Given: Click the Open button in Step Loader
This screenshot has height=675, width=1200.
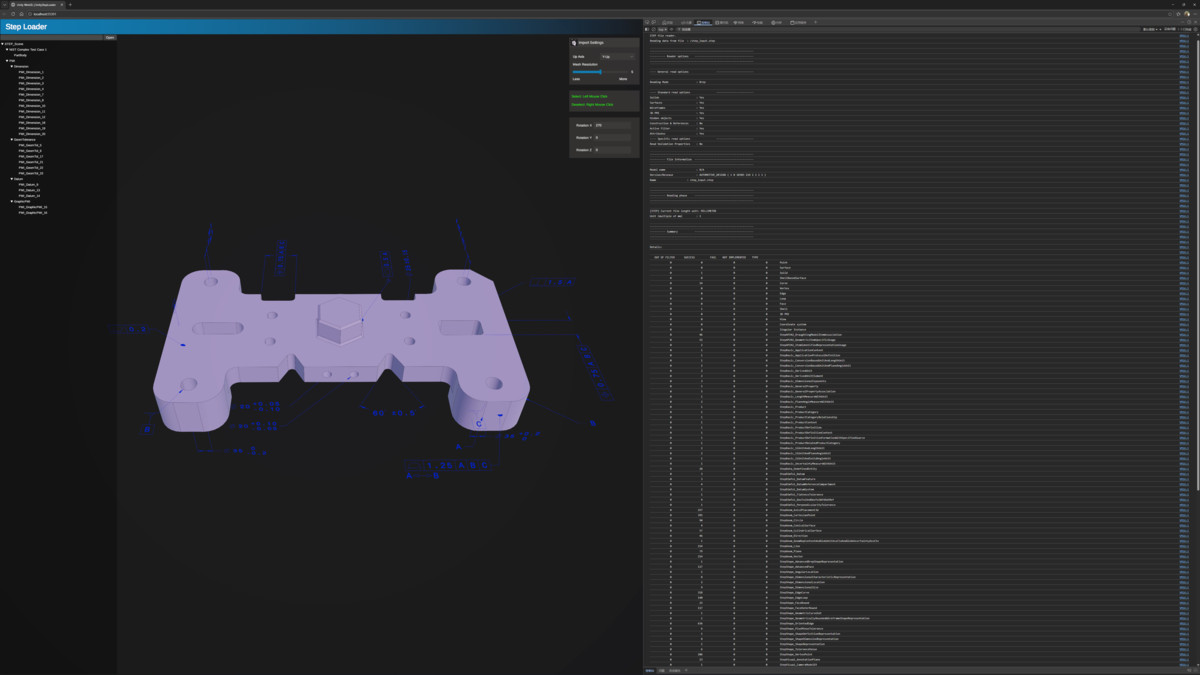Looking at the screenshot, I should [x=110, y=38].
